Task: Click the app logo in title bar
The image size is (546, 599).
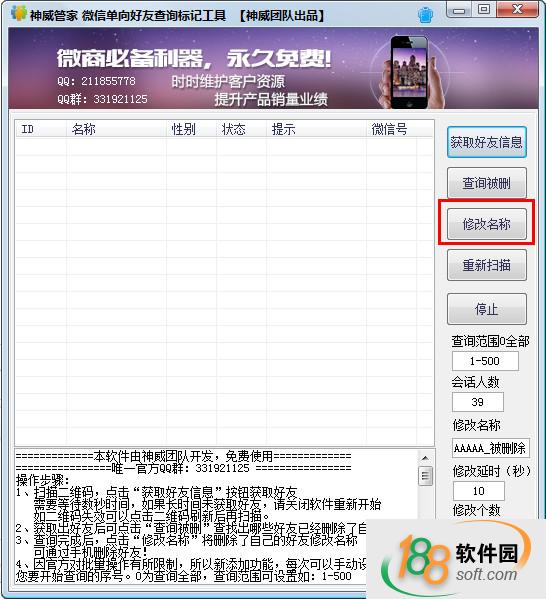Action: [18, 14]
